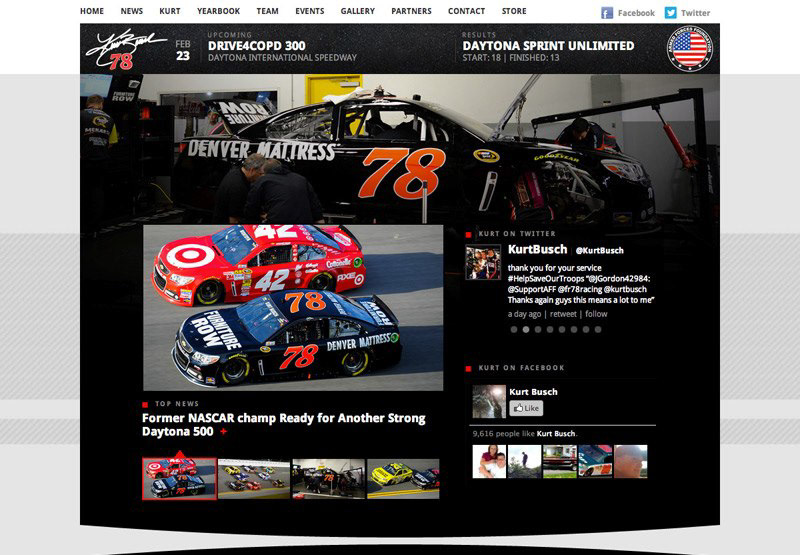Screen dimensions: 800x555
Task: Select the second tweet pagination dot
Action: (x=526, y=330)
